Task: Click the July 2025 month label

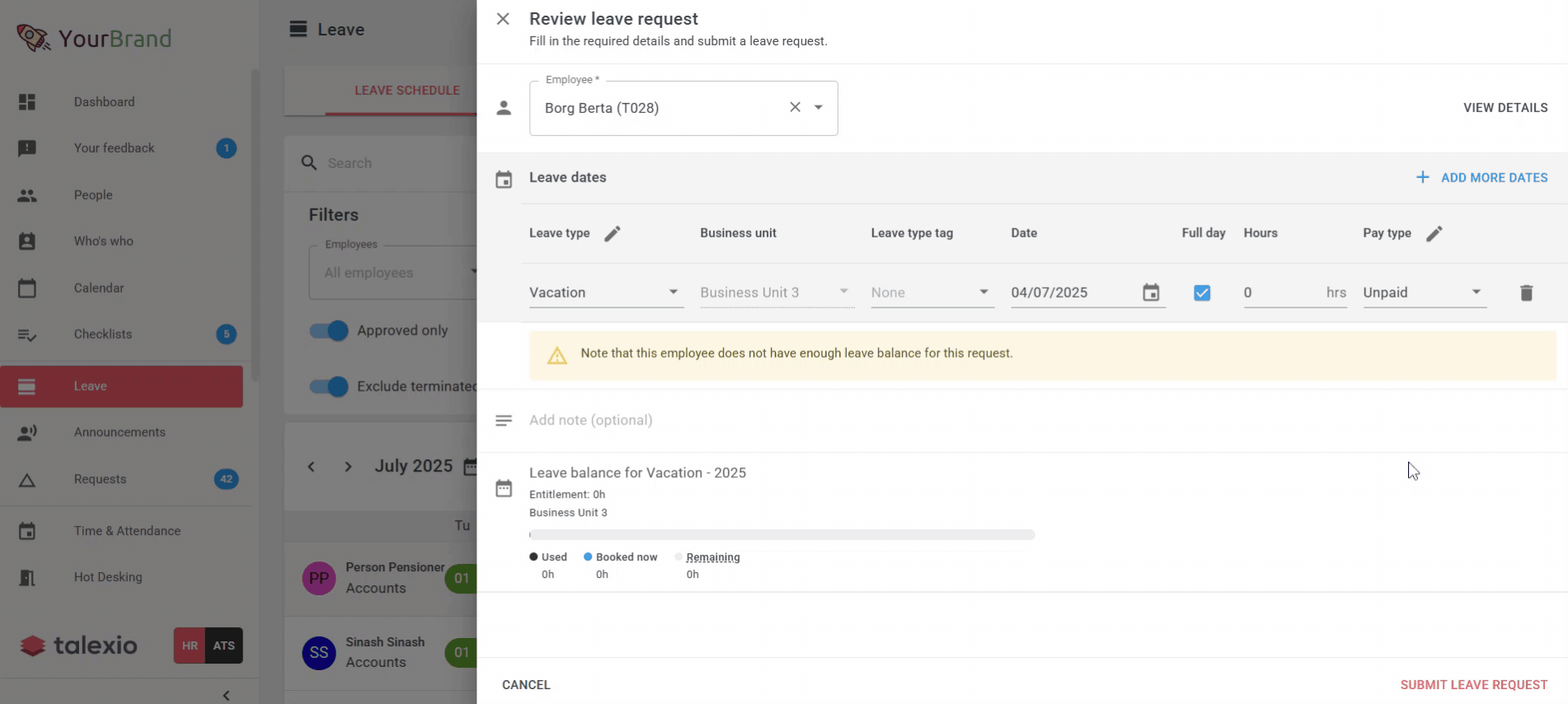Action: point(414,467)
